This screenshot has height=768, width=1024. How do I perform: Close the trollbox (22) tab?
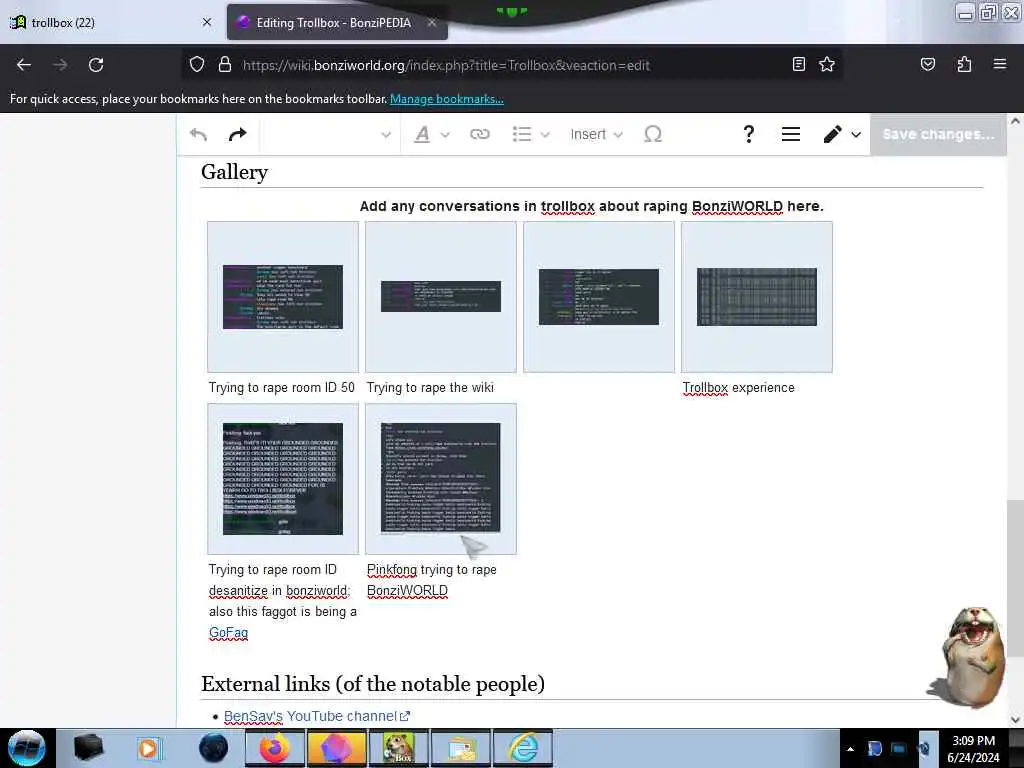[x=207, y=22]
